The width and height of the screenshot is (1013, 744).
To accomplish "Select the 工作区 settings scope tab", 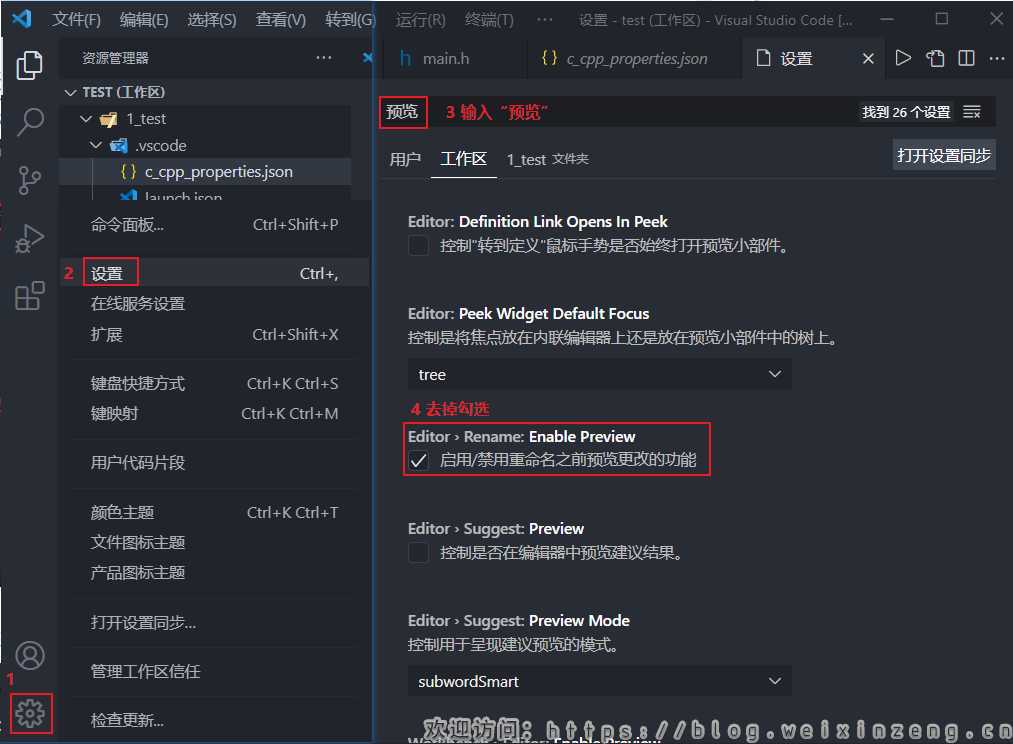I will [x=463, y=159].
